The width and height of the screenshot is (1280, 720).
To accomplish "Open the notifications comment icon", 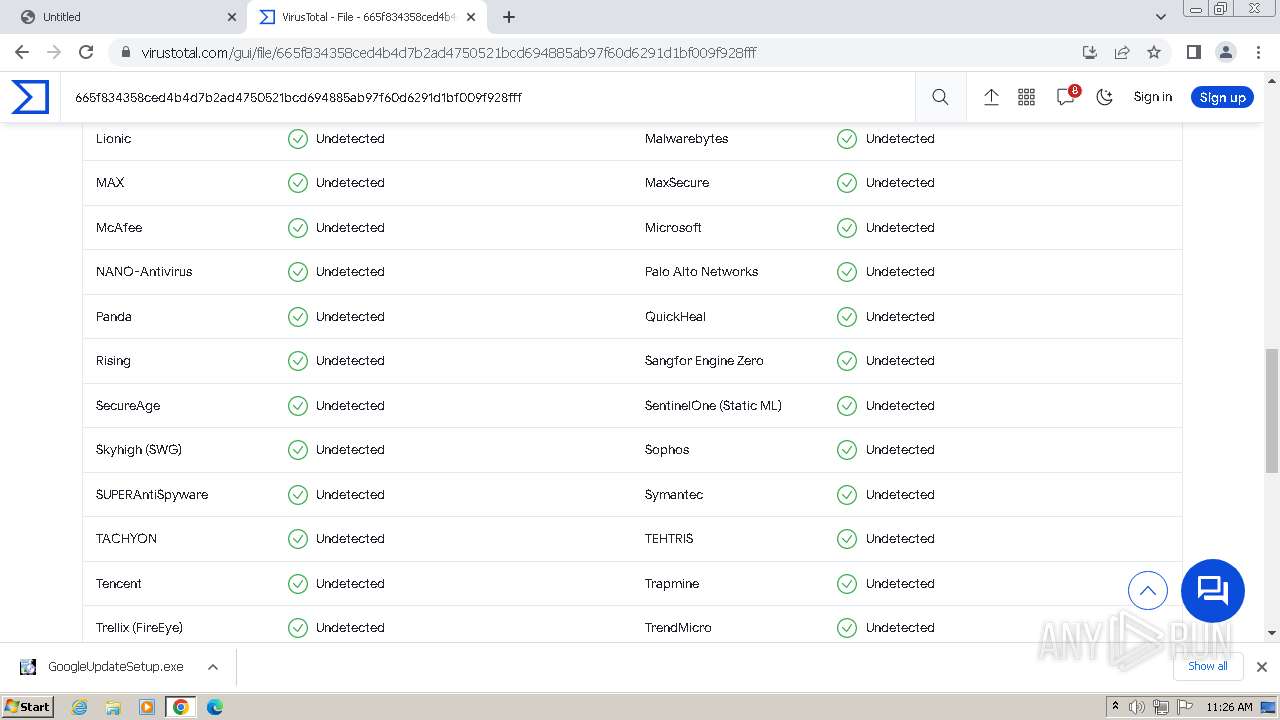I will pos(1065,97).
